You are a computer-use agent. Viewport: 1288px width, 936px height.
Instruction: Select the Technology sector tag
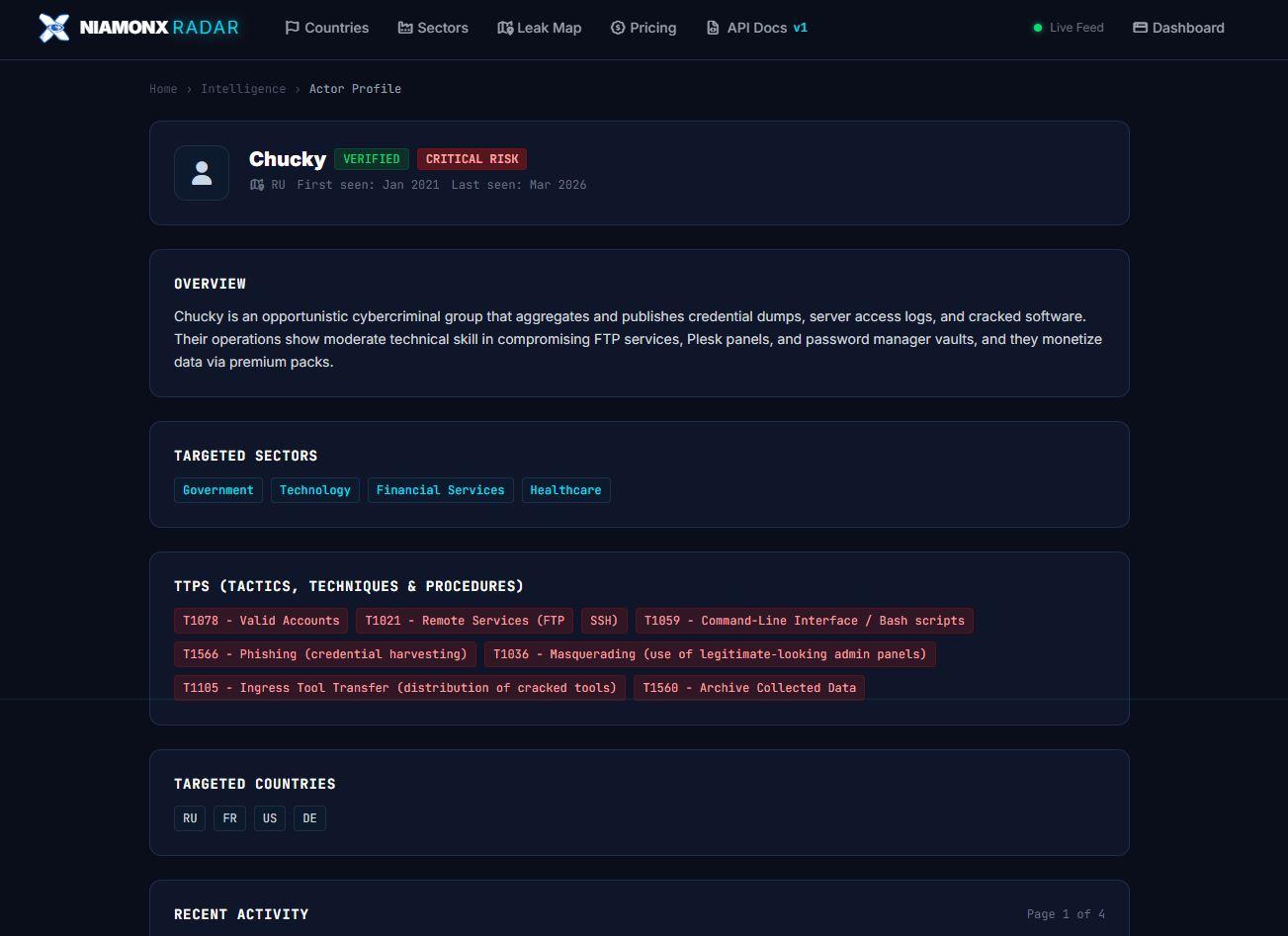(315, 490)
